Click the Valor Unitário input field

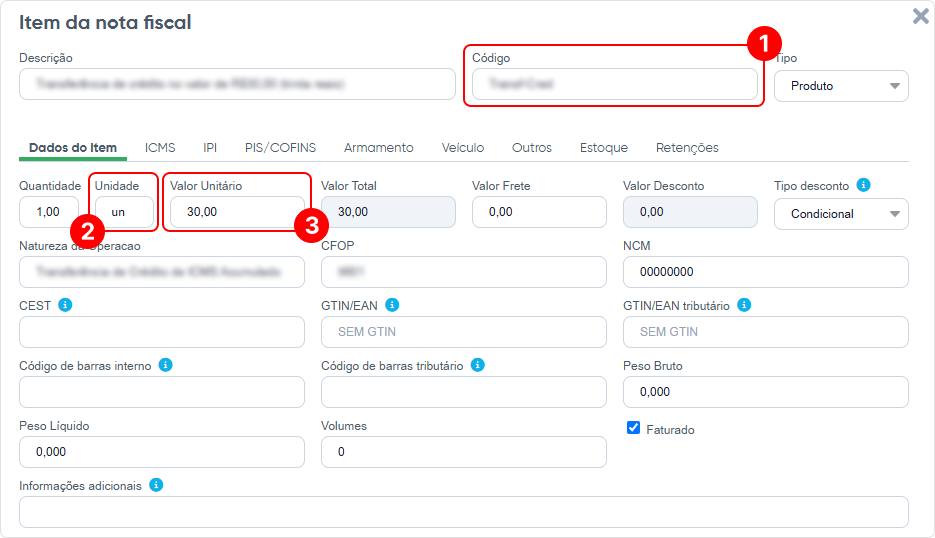236,212
